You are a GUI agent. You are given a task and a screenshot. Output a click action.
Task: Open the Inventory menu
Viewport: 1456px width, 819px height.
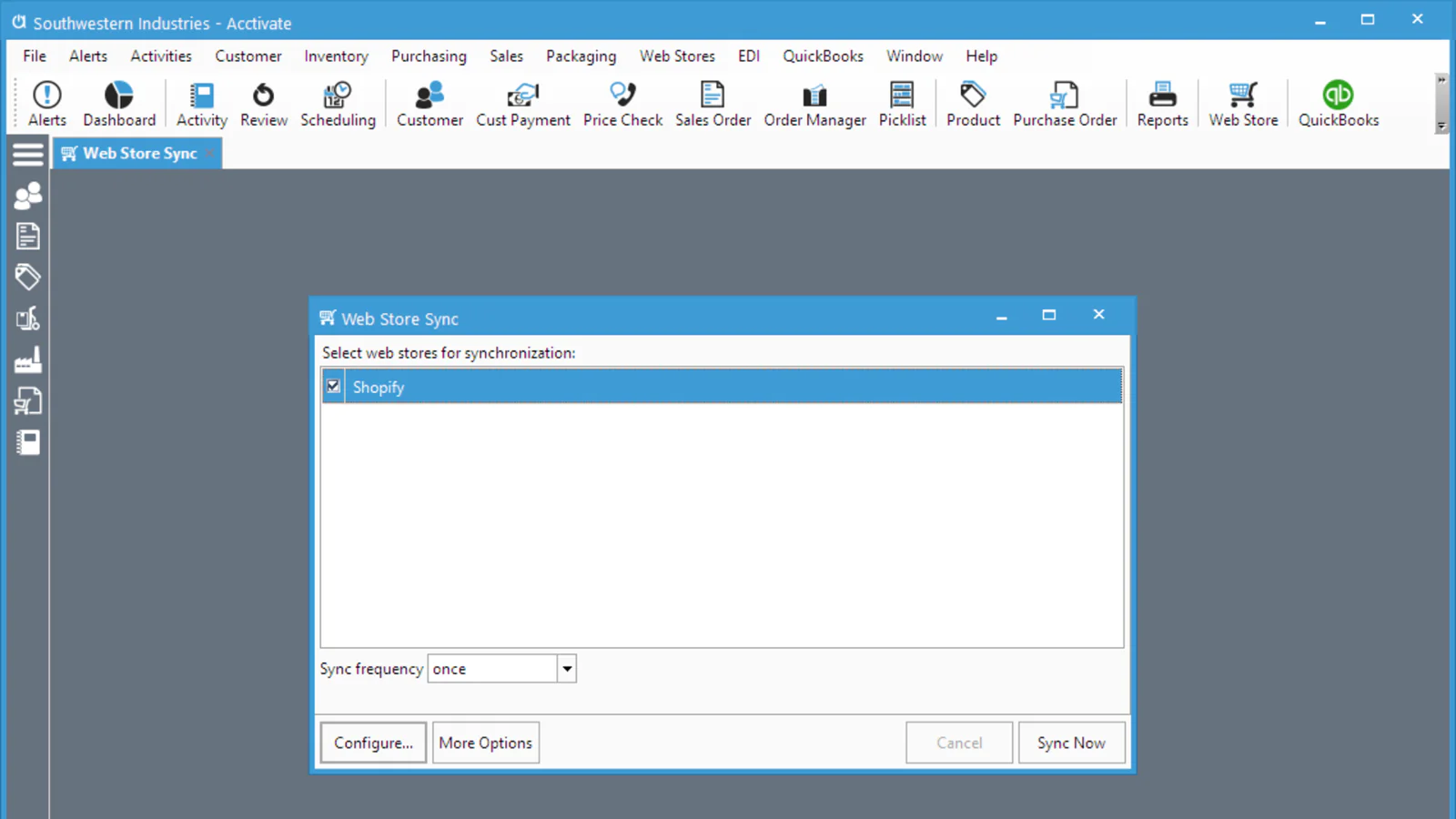[x=336, y=56]
